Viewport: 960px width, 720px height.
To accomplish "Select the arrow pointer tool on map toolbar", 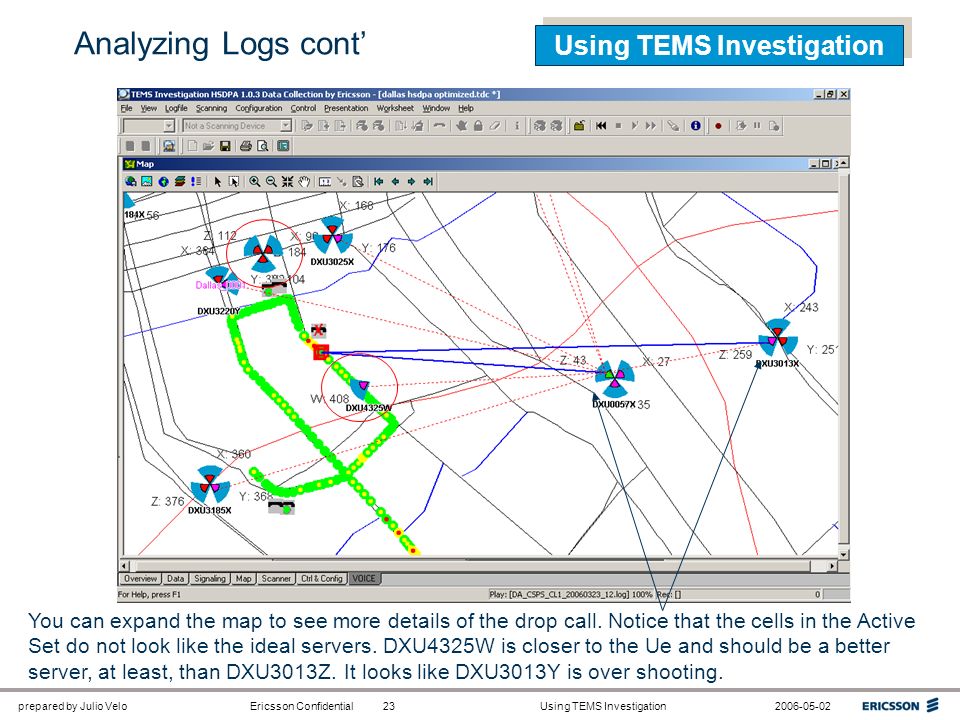I will pos(217,182).
